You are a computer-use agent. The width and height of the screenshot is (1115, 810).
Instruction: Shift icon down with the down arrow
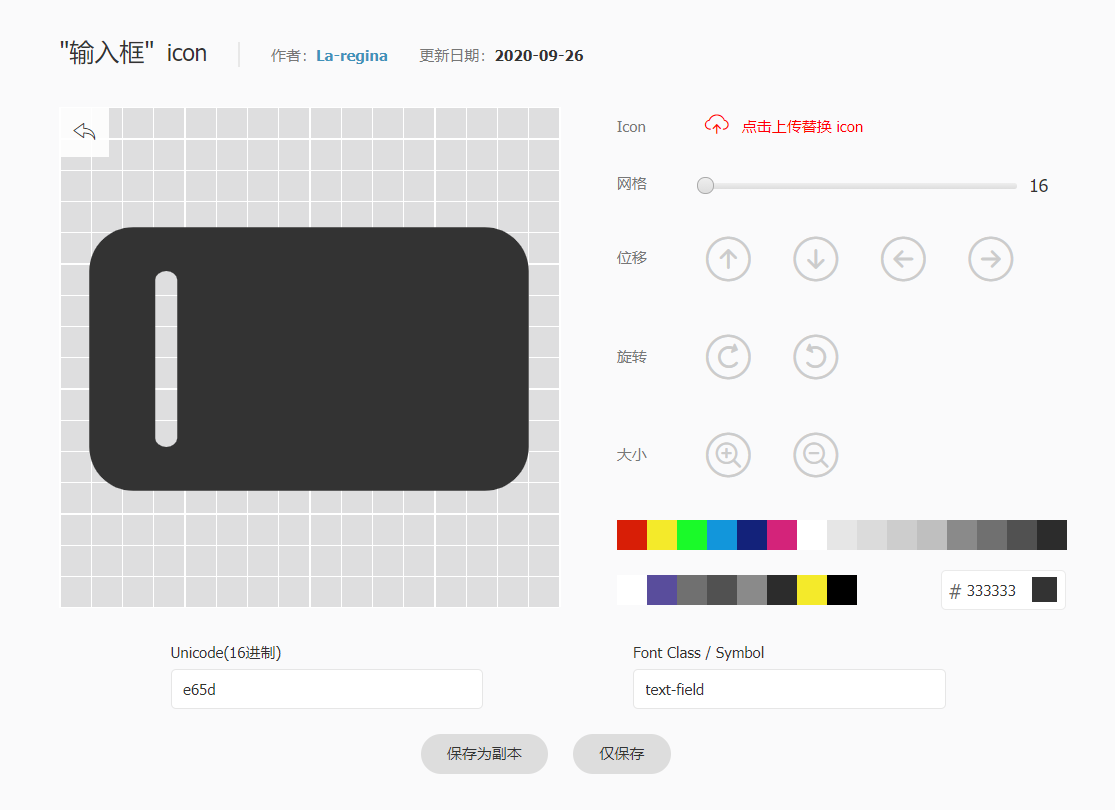tap(815, 259)
